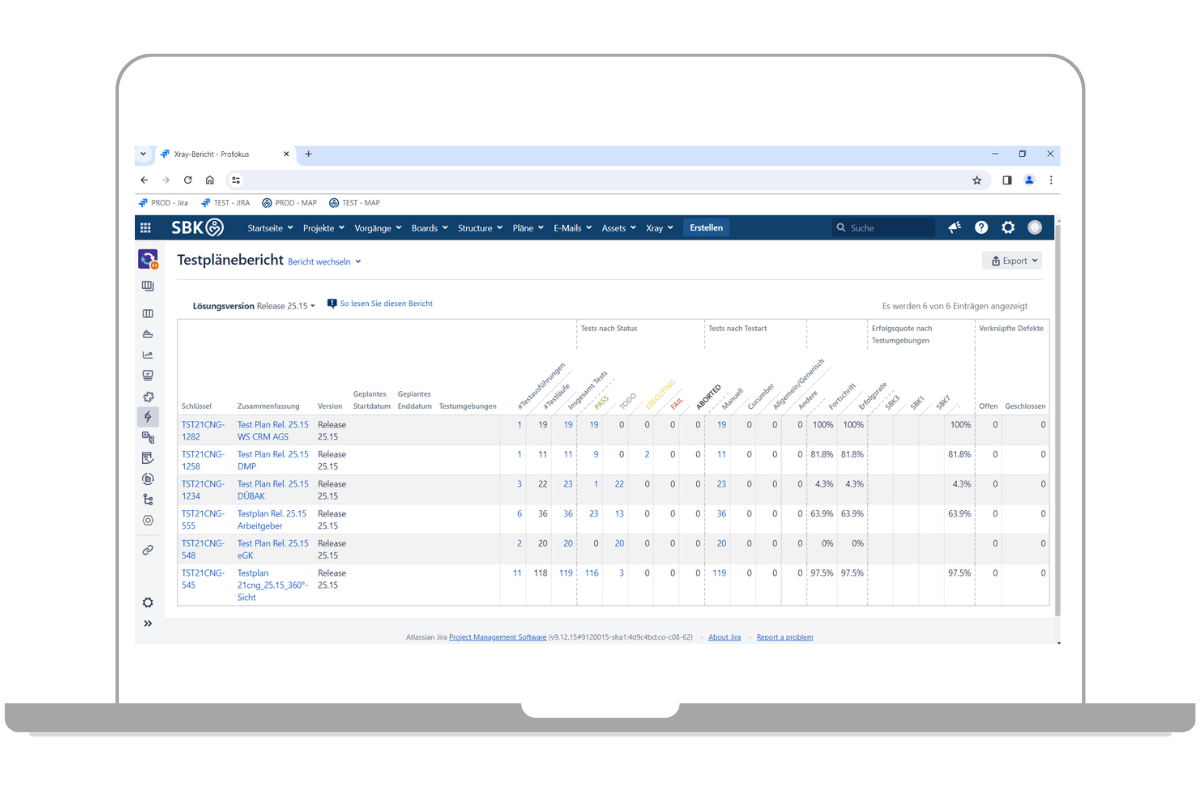
Task: Open Jira administration gear in top bar
Action: 1008,228
